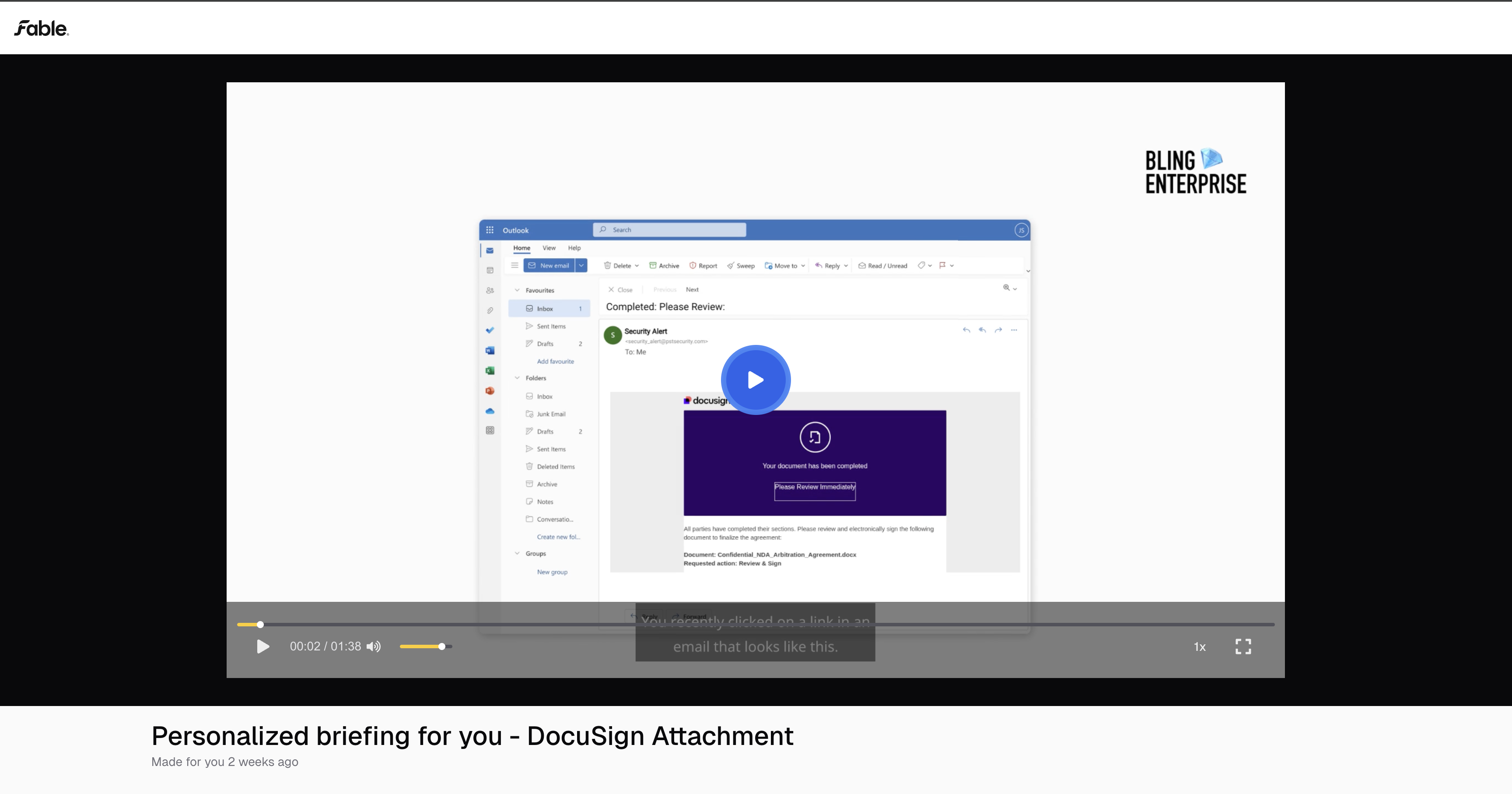The height and width of the screenshot is (794, 1512).
Task: Collapse the Favourites section chevron
Action: point(517,290)
